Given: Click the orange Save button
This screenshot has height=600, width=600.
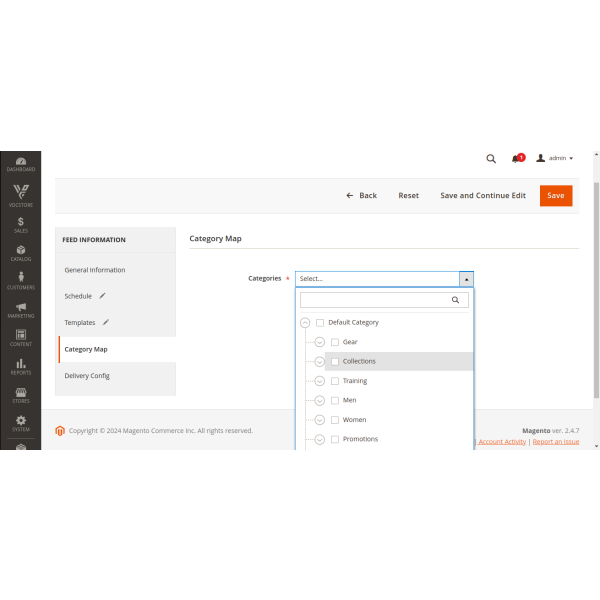Looking at the screenshot, I should (556, 196).
